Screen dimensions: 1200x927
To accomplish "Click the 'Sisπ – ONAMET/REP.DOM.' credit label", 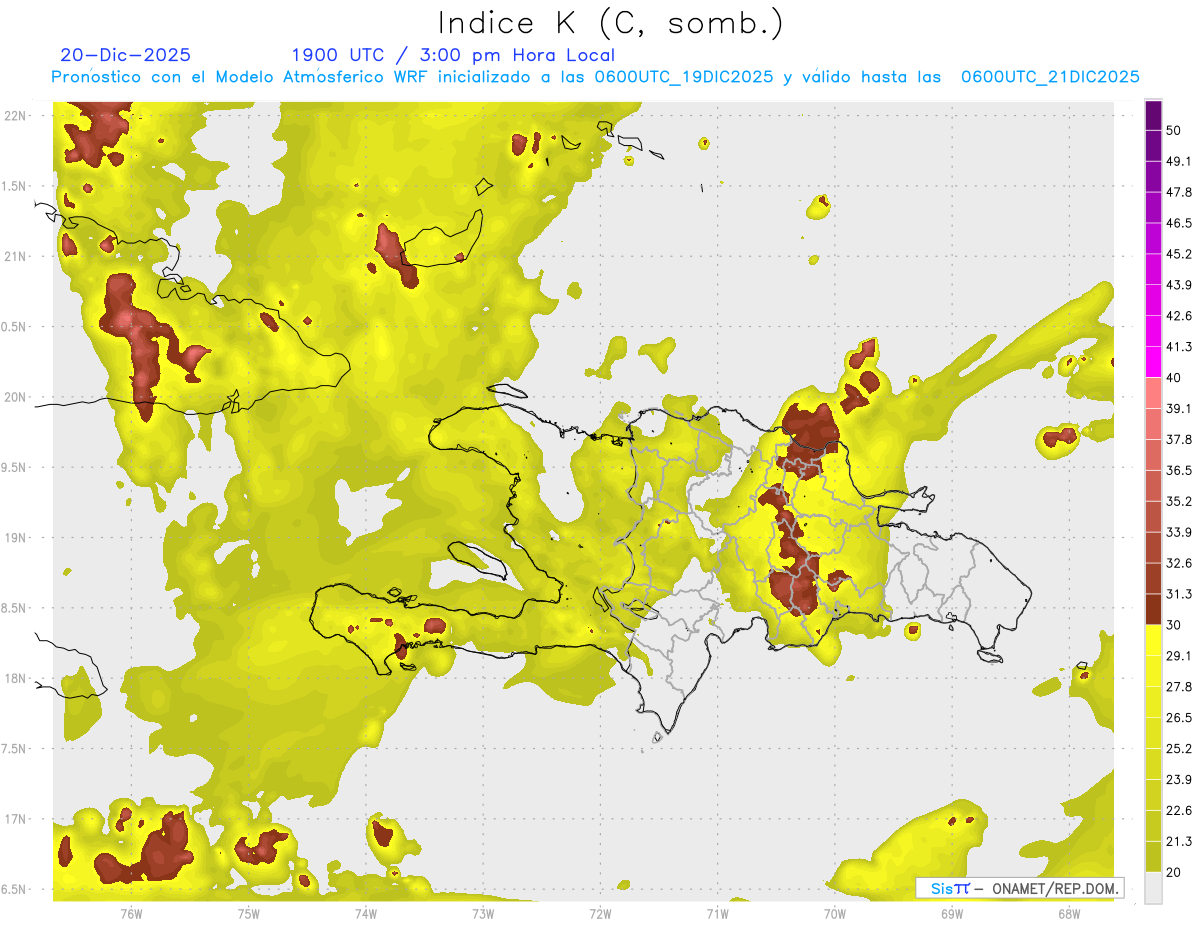I will point(1020,888).
